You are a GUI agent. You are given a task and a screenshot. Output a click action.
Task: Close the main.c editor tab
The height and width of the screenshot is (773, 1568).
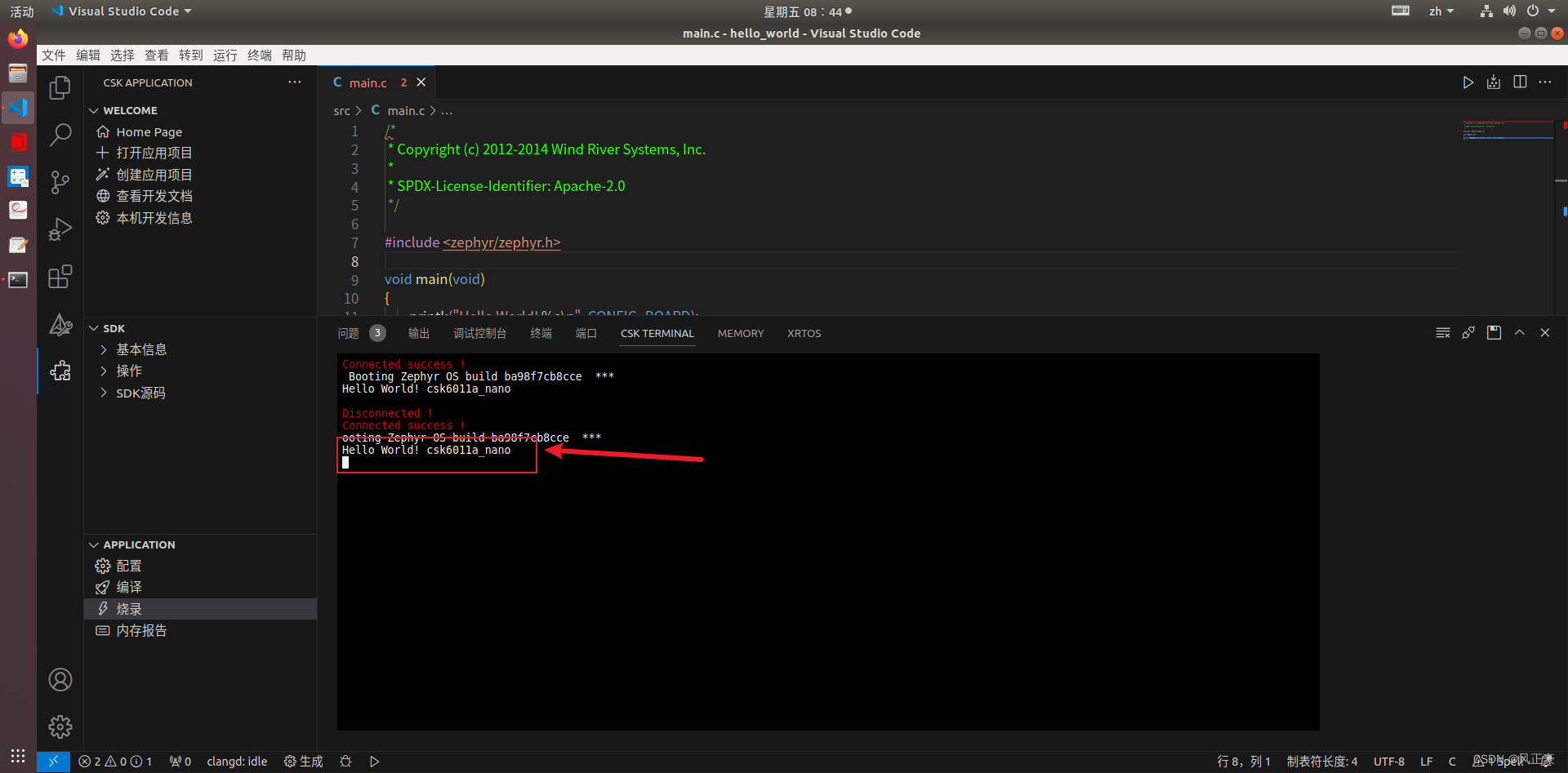[421, 82]
